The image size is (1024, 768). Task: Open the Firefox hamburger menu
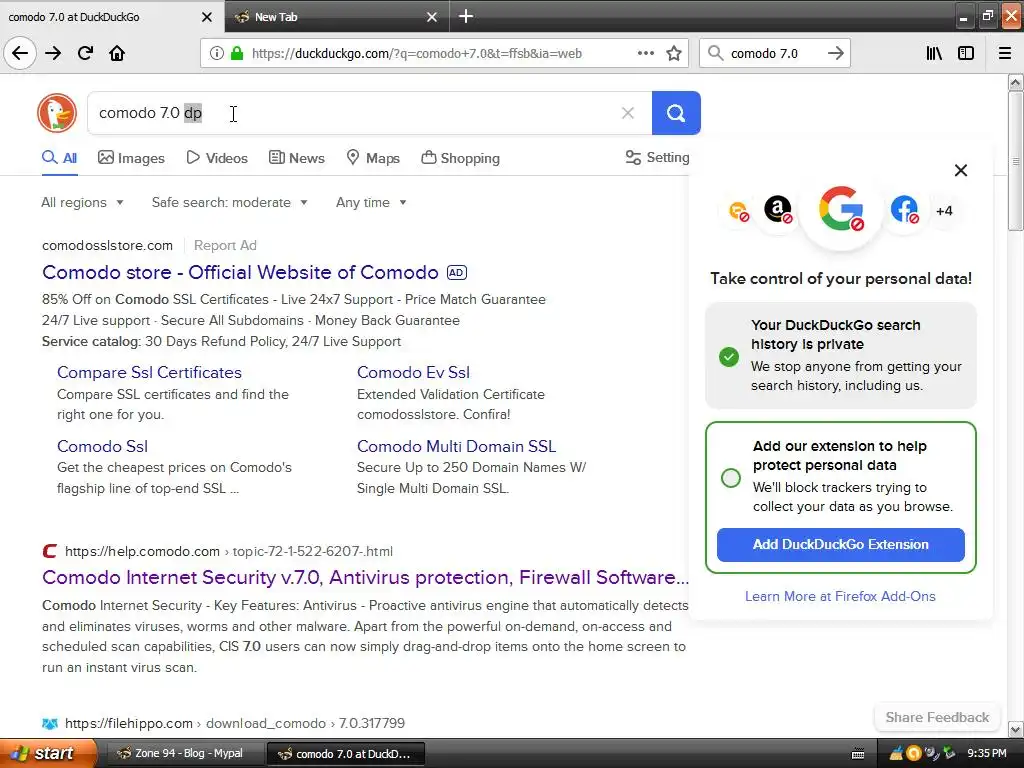point(1005,54)
